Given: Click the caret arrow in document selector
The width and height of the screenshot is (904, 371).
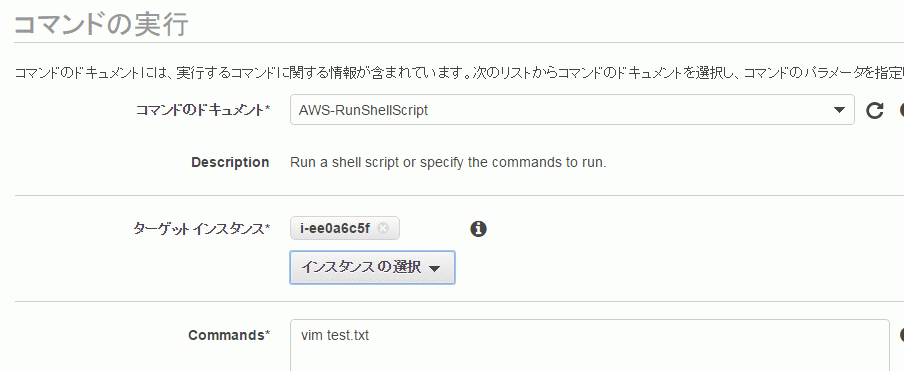Looking at the screenshot, I should (839, 110).
